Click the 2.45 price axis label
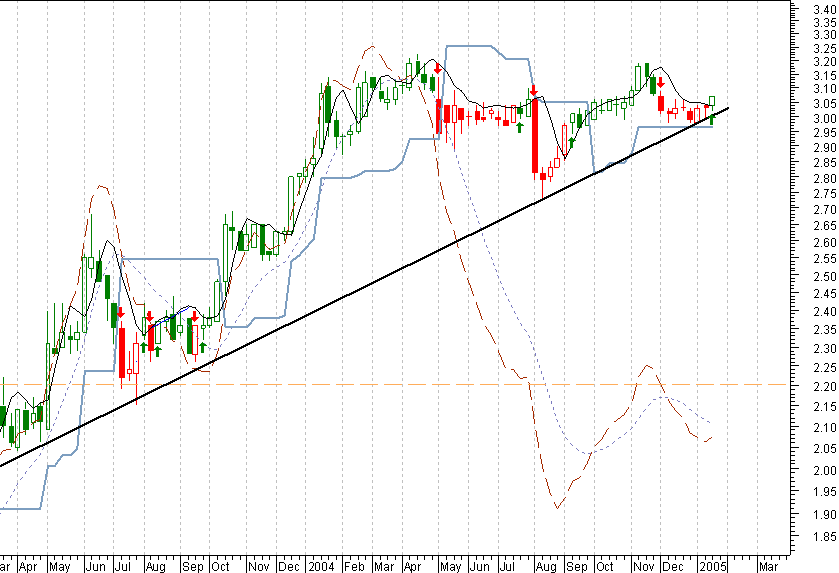Image resolution: width=839 pixels, height=573 pixels. (x=825, y=294)
